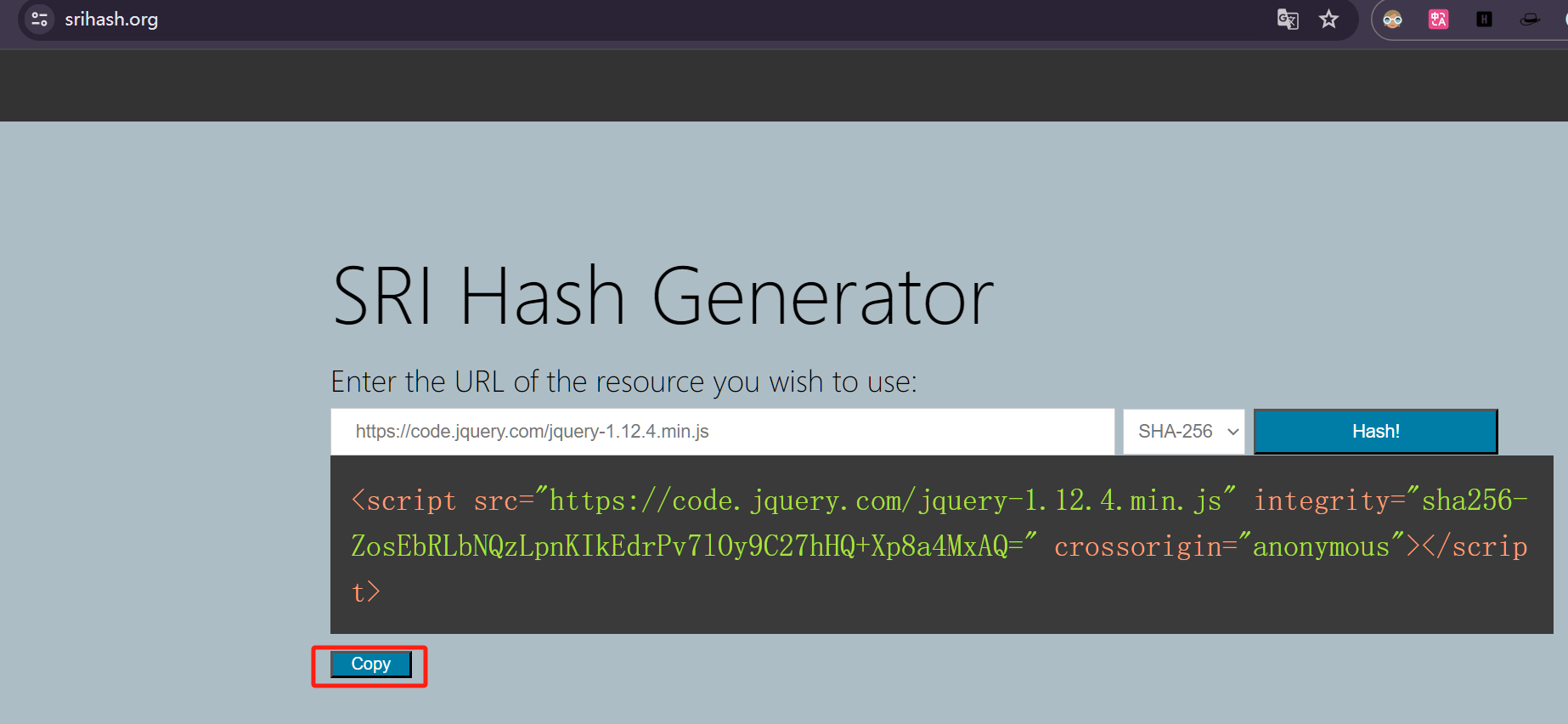Click the Copy button

click(370, 664)
